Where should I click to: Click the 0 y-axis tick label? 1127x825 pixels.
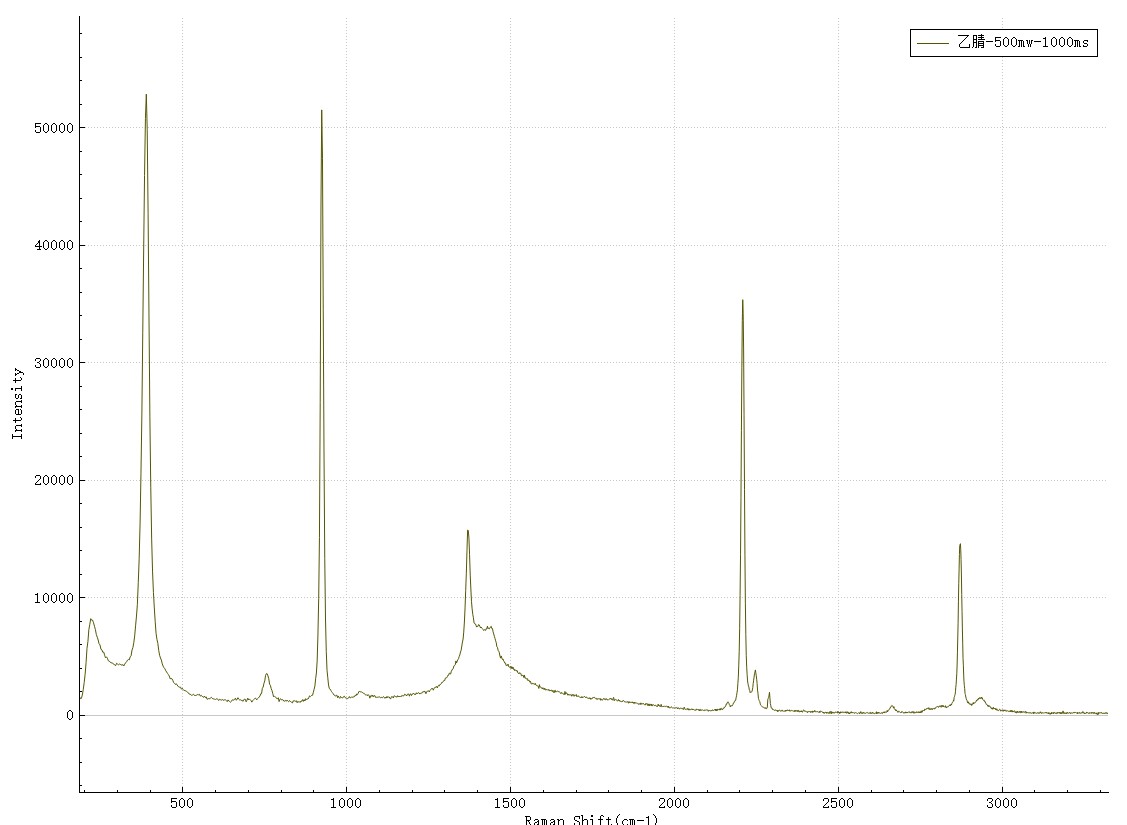pyautogui.click(x=69, y=716)
